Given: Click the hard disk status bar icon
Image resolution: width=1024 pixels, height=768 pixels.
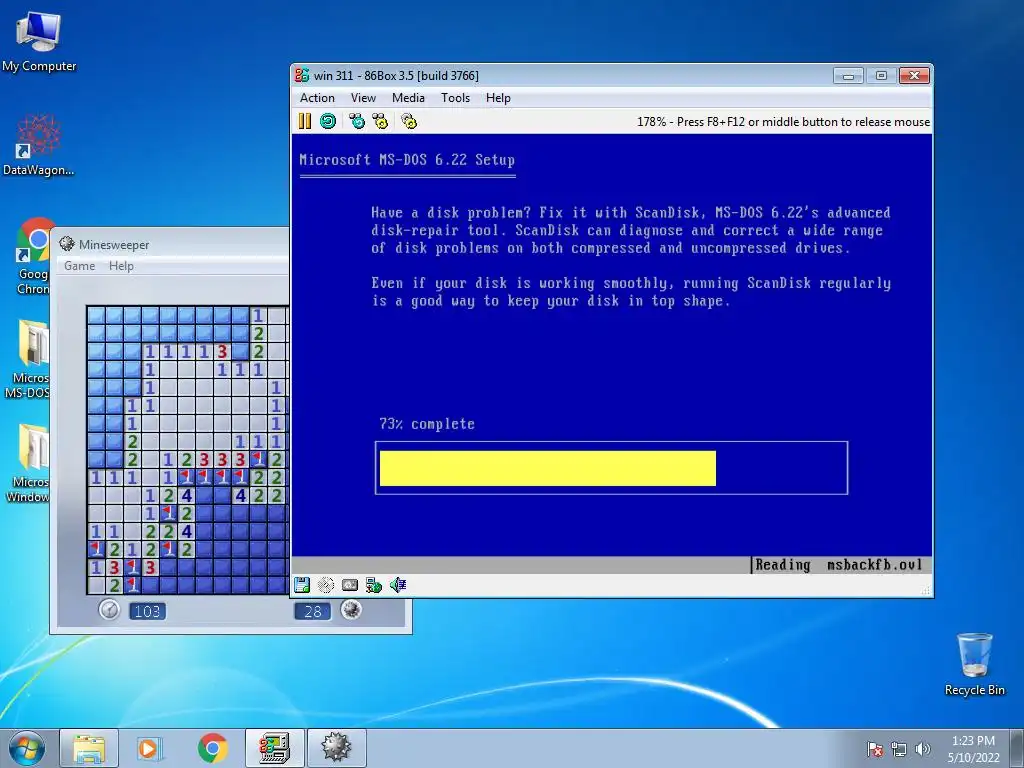Looking at the screenshot, I should [350, 585].
